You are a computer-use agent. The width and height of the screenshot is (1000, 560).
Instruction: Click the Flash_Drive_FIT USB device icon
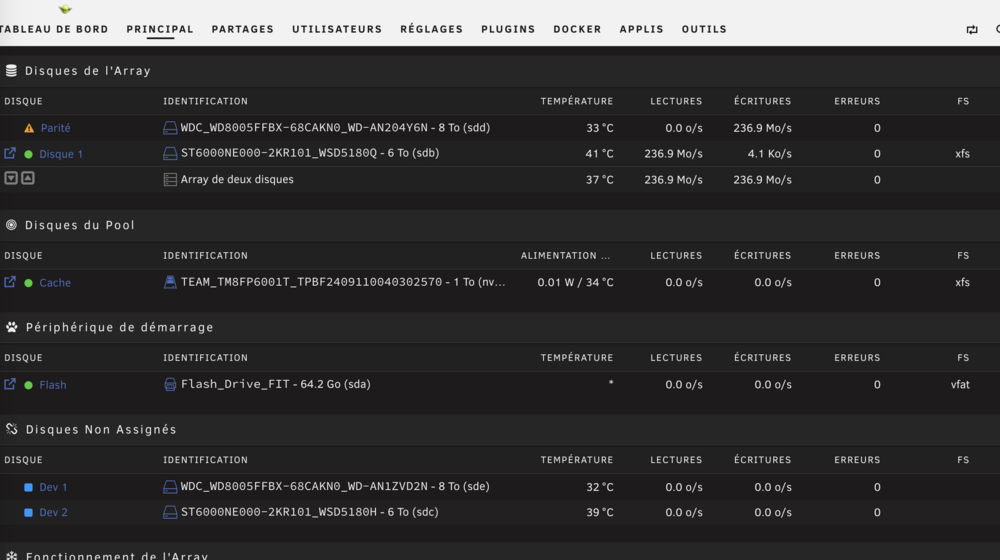[170, 384]
